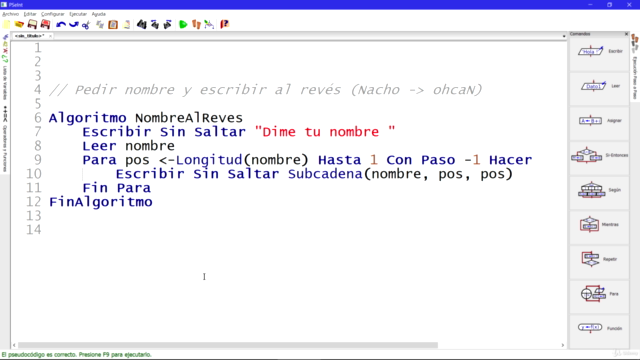The height and width of the screenshot is (360, 640).
Task: Click the 'FinAlgoritmo' line
Action: pyautogui.click(x=100, y=202)
